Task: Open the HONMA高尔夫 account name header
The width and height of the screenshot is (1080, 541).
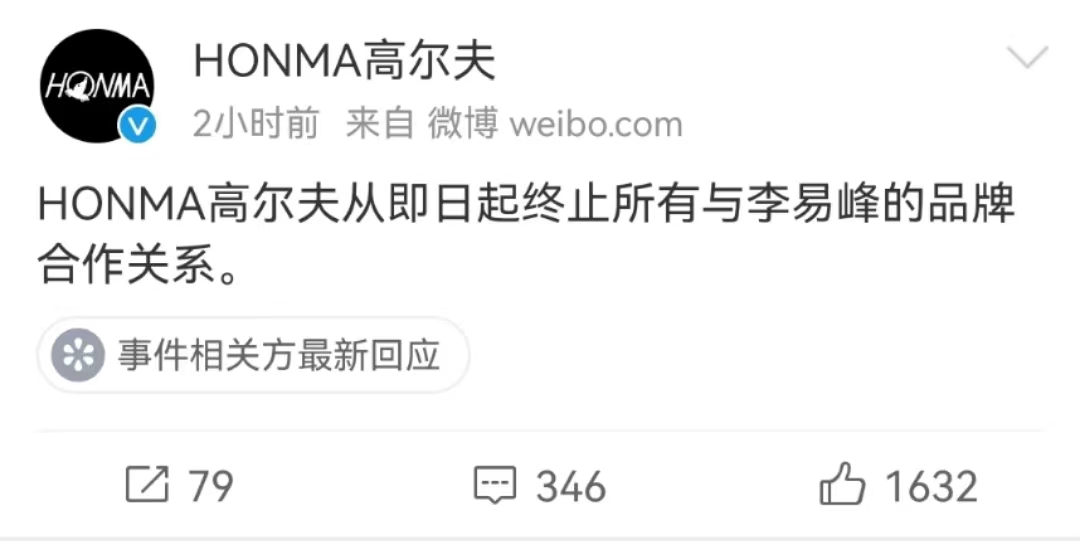Action: (344, 61)
